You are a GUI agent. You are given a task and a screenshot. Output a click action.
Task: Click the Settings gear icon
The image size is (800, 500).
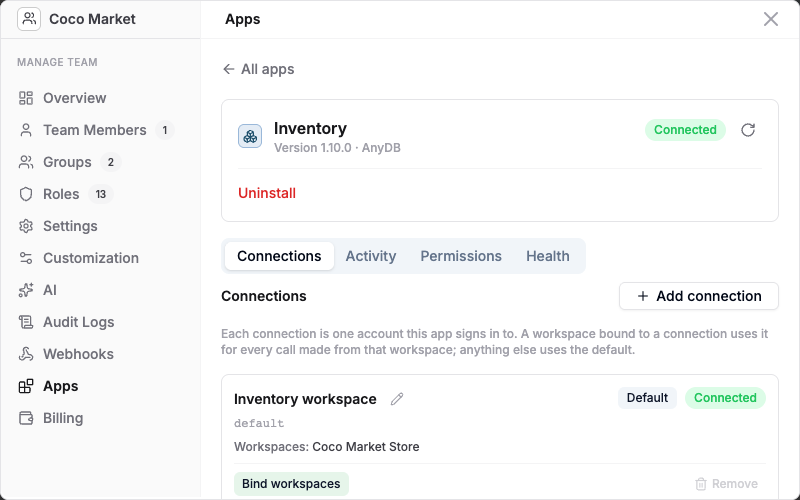coord(26,226)
